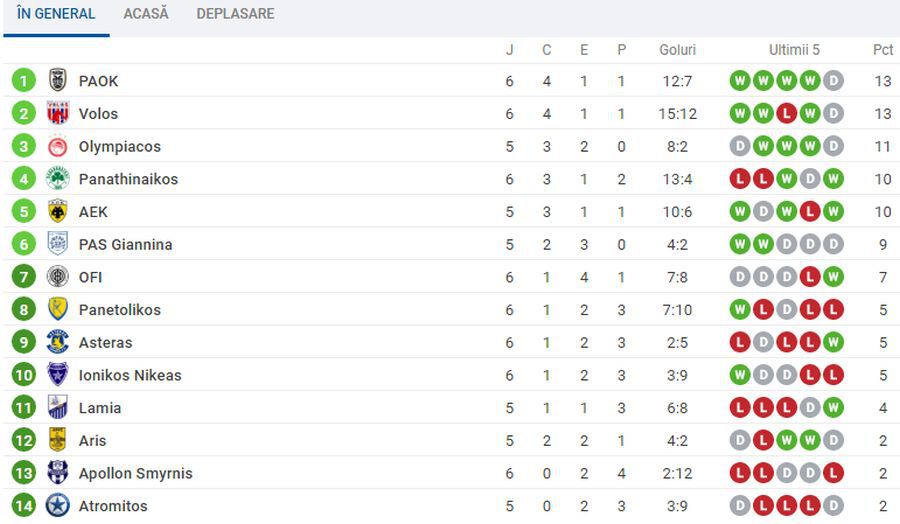Click the AEK yellow eagle crest
Screen dimensions: 900x524
click(57, 211)
